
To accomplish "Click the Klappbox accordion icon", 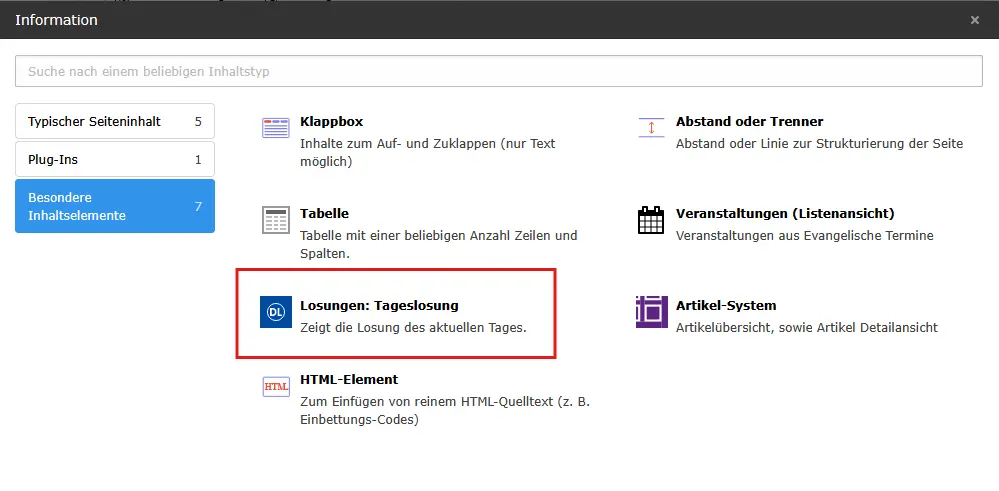I will pyautogui.click(x=275, y=128).
